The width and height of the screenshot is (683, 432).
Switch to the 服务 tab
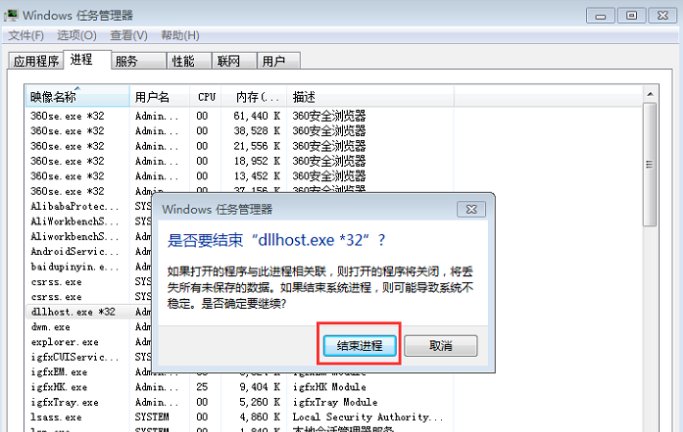(139, 61)
